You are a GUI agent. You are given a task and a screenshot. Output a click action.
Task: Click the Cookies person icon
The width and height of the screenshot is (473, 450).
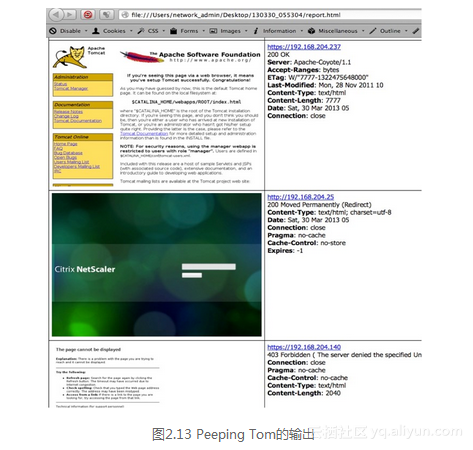(x=96, y=31)
